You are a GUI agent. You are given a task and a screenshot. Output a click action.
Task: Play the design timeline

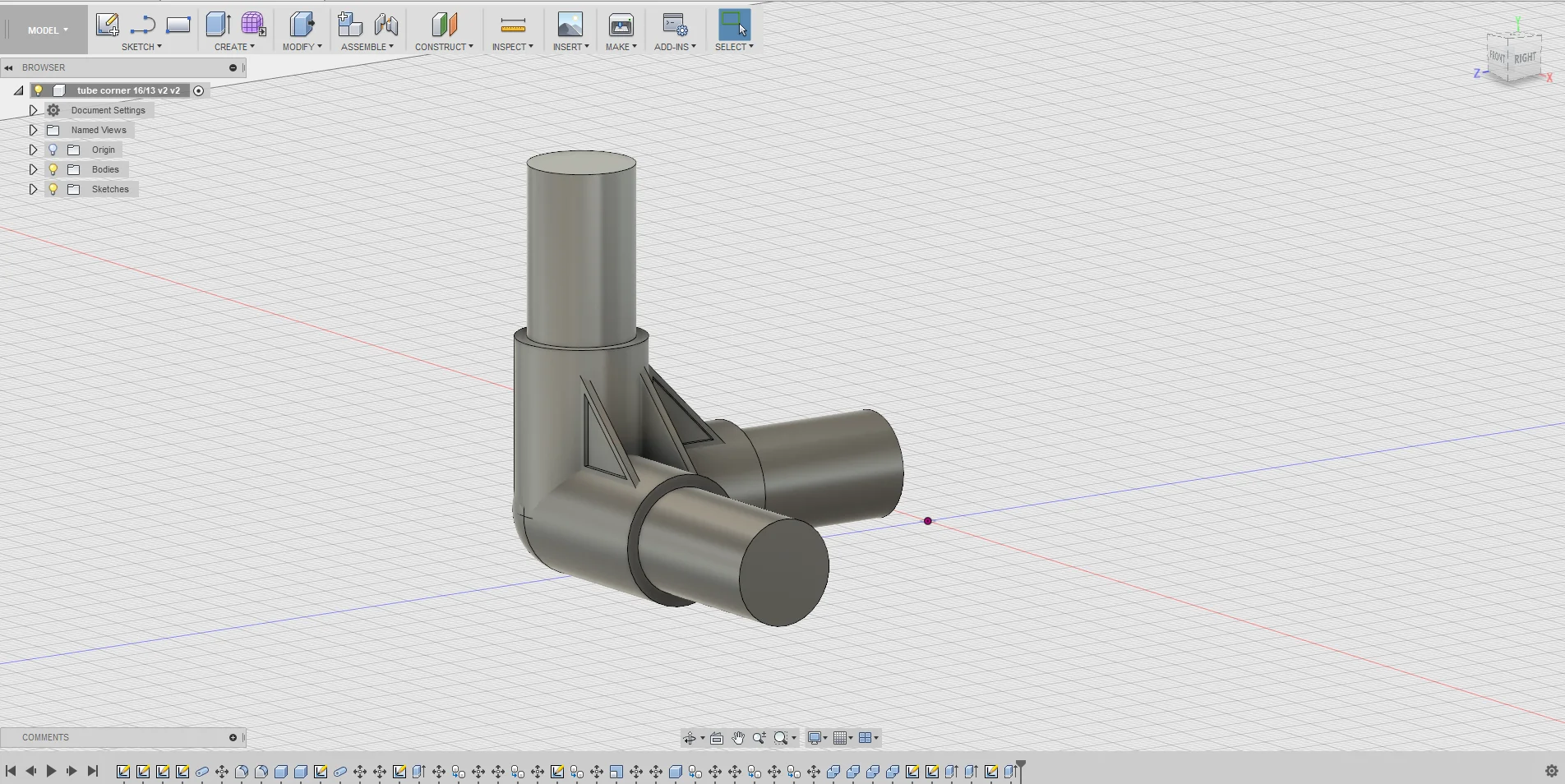[x=51, y=771]
